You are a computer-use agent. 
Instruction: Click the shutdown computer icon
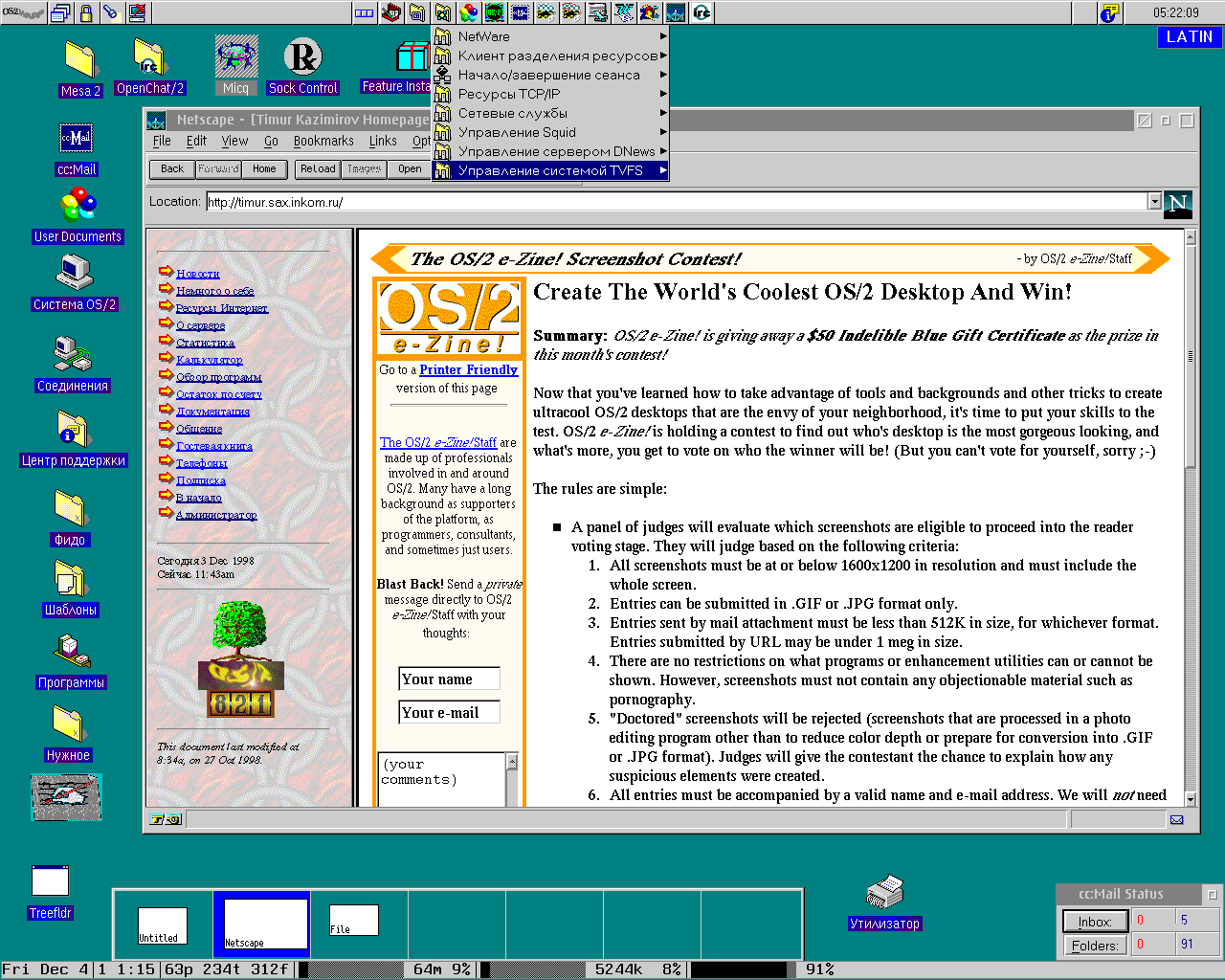coord(137,12)
